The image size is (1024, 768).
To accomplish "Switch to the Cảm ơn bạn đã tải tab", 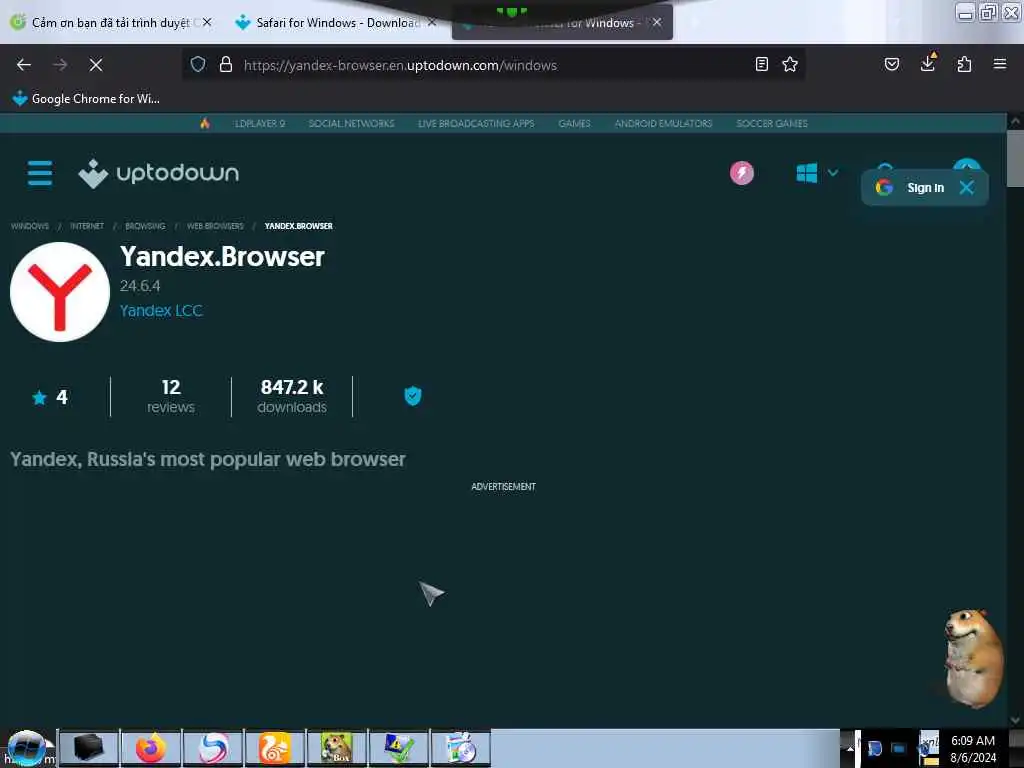I will pyautogui.click(x=111, y=23).
